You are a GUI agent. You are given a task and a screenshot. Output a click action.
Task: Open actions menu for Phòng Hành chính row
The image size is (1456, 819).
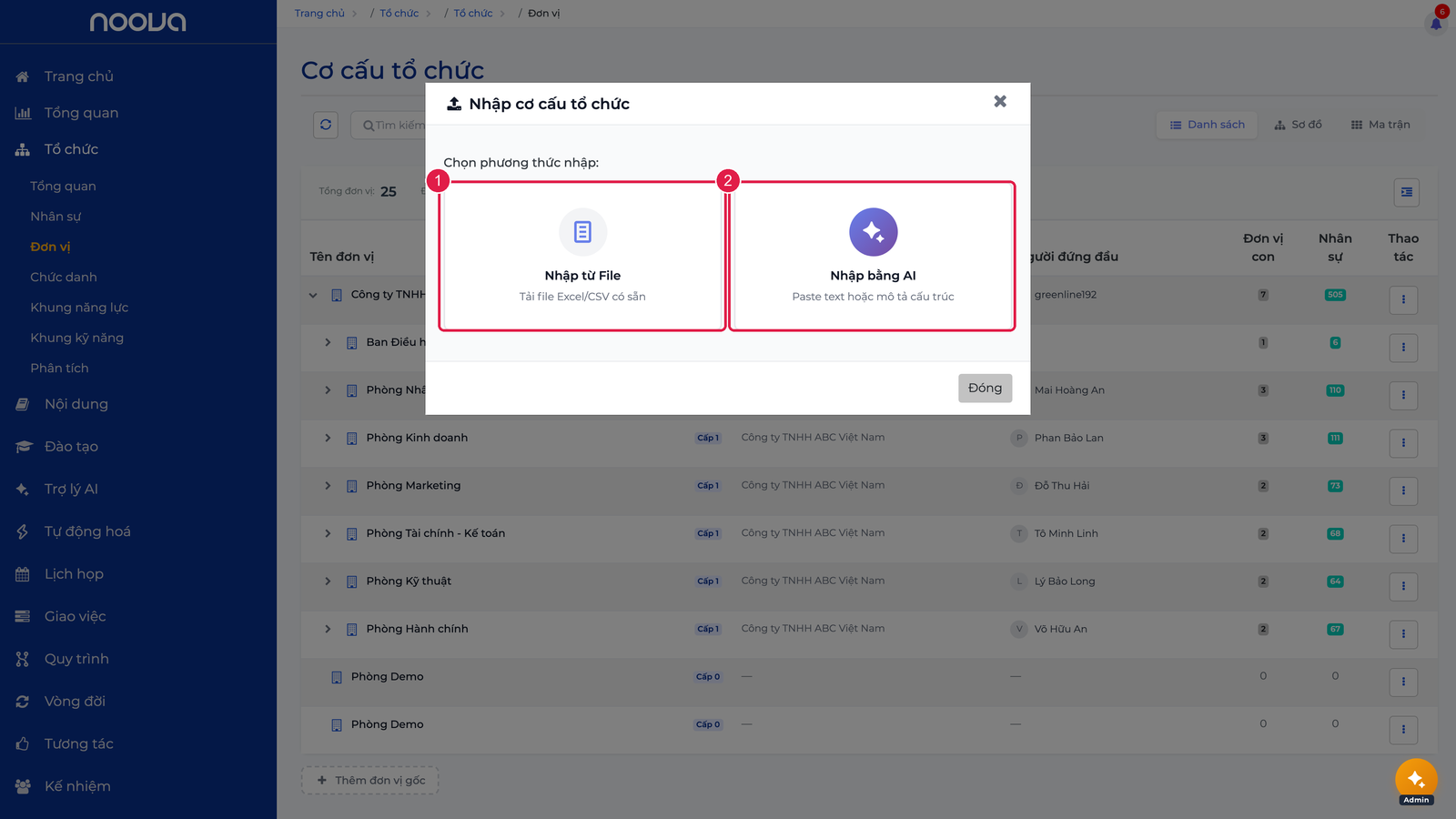click(1403, 633)
